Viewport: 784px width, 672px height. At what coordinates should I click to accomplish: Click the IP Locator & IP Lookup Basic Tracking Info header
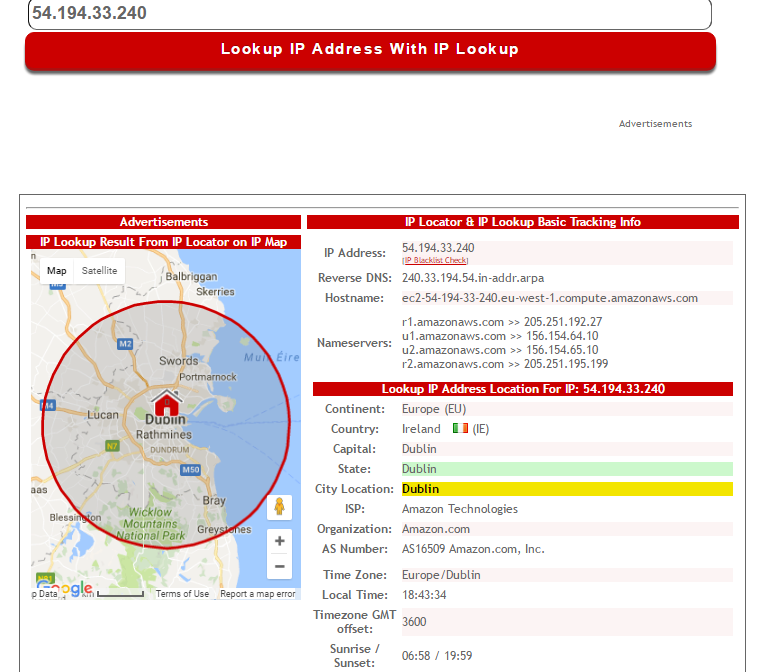tap(522, 222)
